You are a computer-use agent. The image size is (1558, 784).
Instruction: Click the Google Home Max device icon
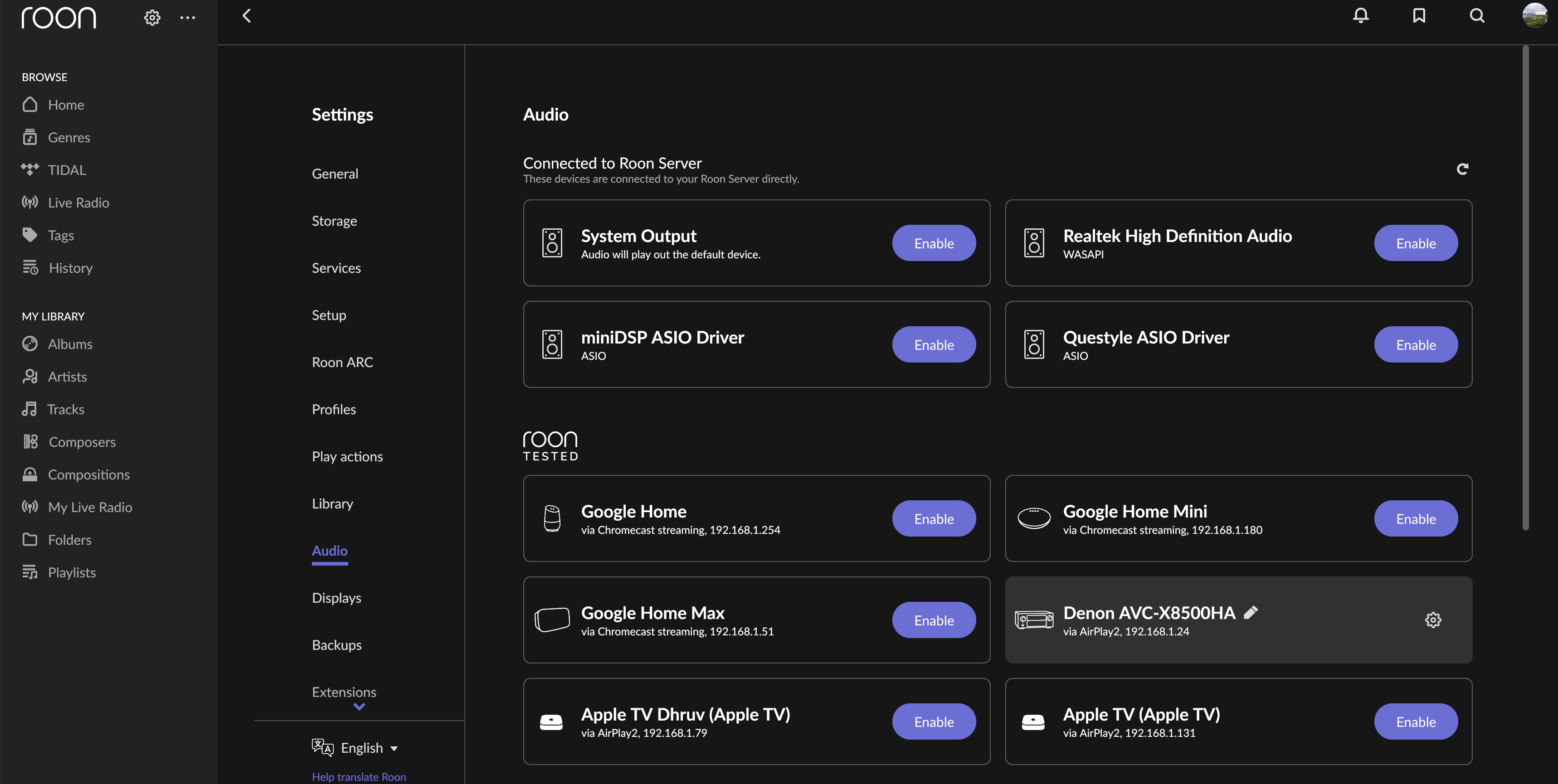[x=551, y=619]
